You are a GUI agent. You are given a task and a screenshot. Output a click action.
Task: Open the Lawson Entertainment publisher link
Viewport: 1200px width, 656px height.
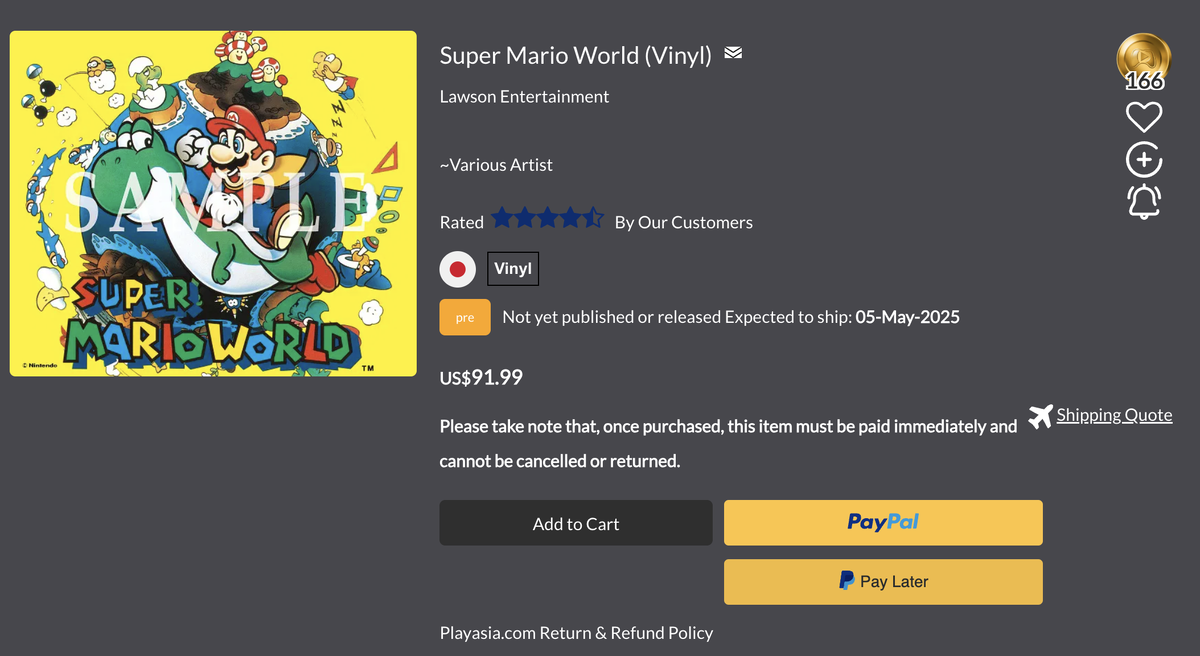pyautogui.click(x=524, y=97)
